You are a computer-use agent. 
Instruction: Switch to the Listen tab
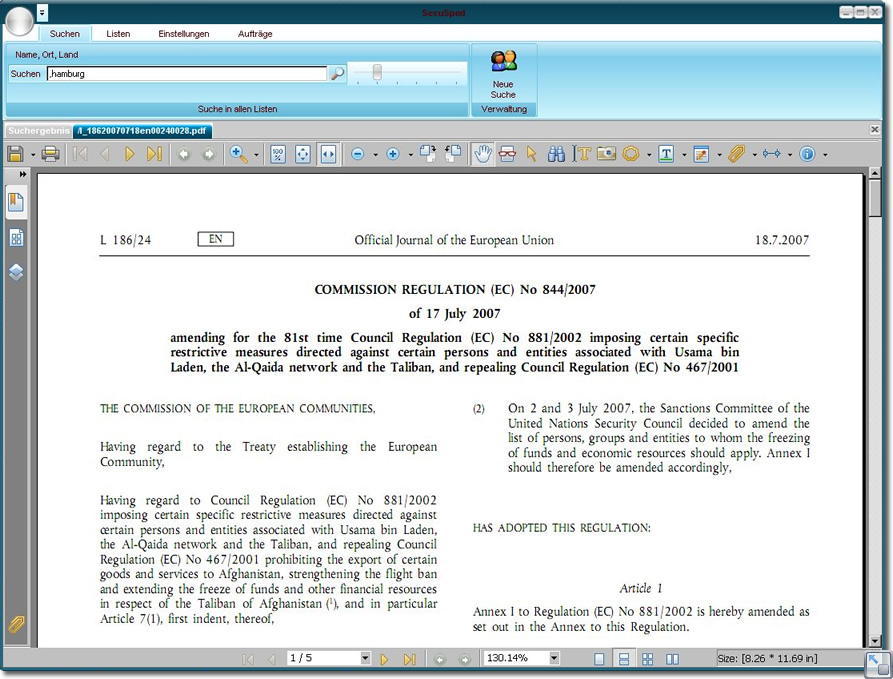pyautogui.click(x=118, y=34)
